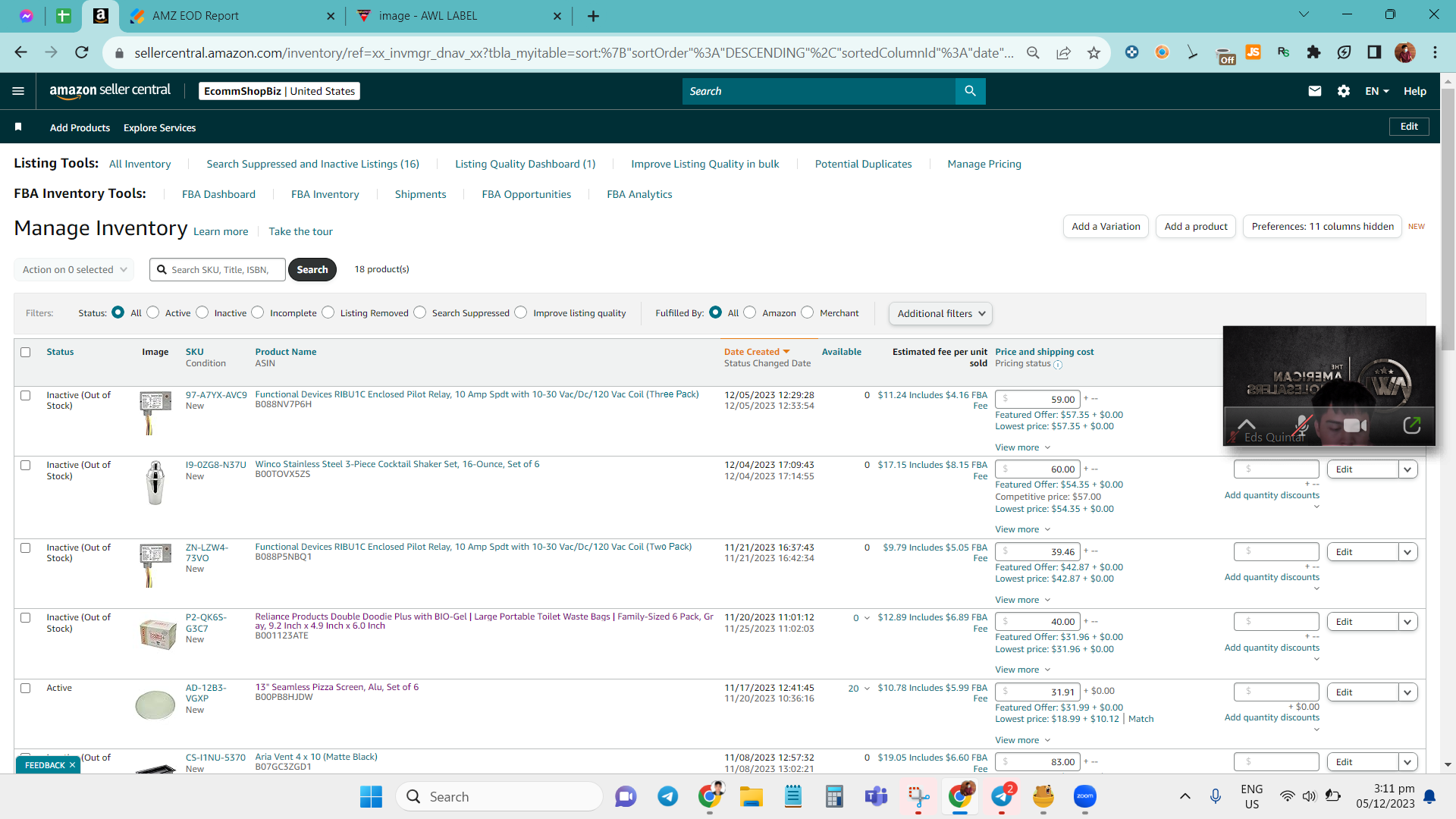Image resolution: width=1456 pixels, height=819 pixels.
Task: Open the side panel browser icon
Action: [x=1374, y=52]
